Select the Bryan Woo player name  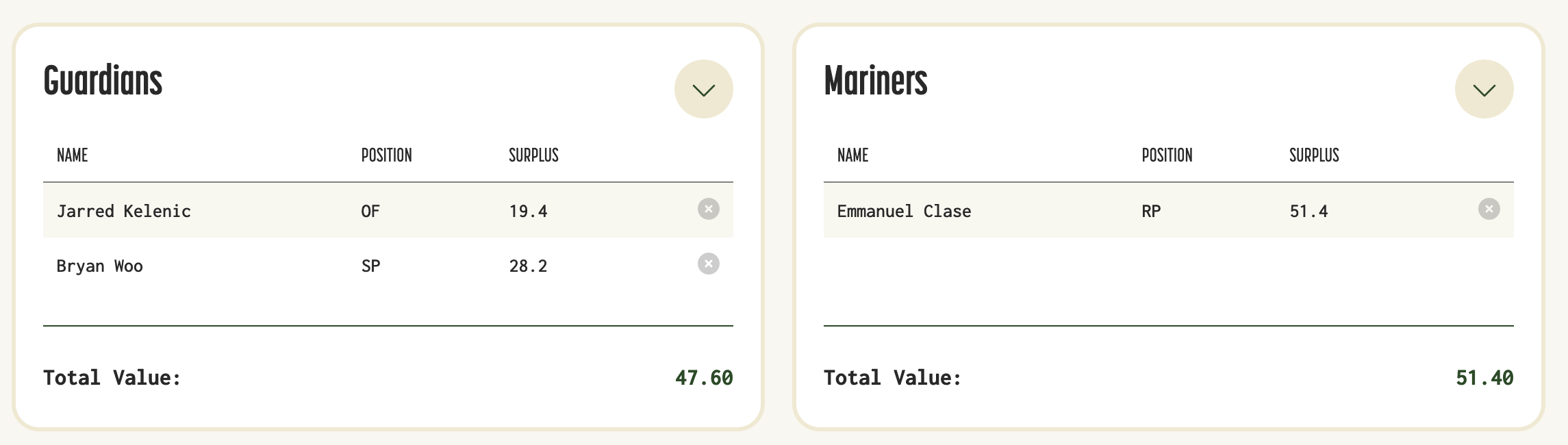99,266
